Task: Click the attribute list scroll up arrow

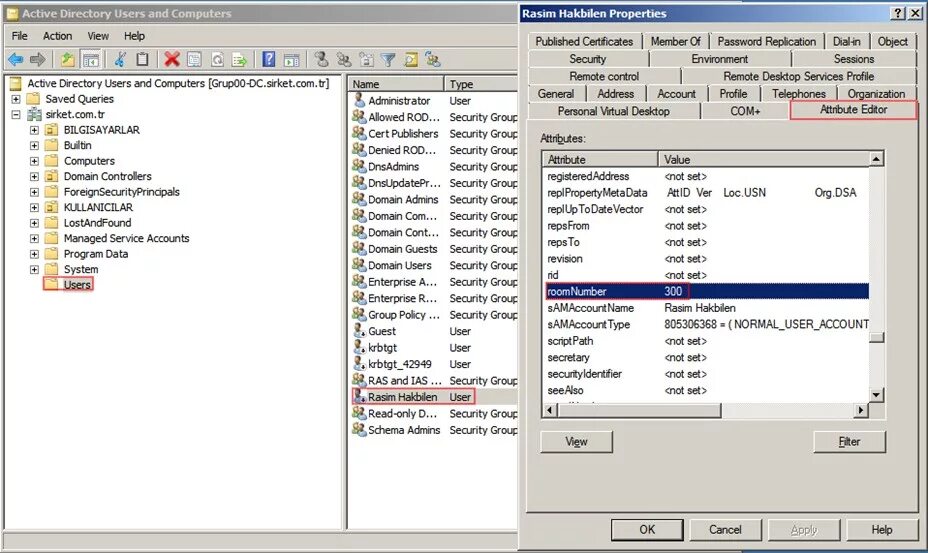Action: pyautogui.click(x=877, y=159)
